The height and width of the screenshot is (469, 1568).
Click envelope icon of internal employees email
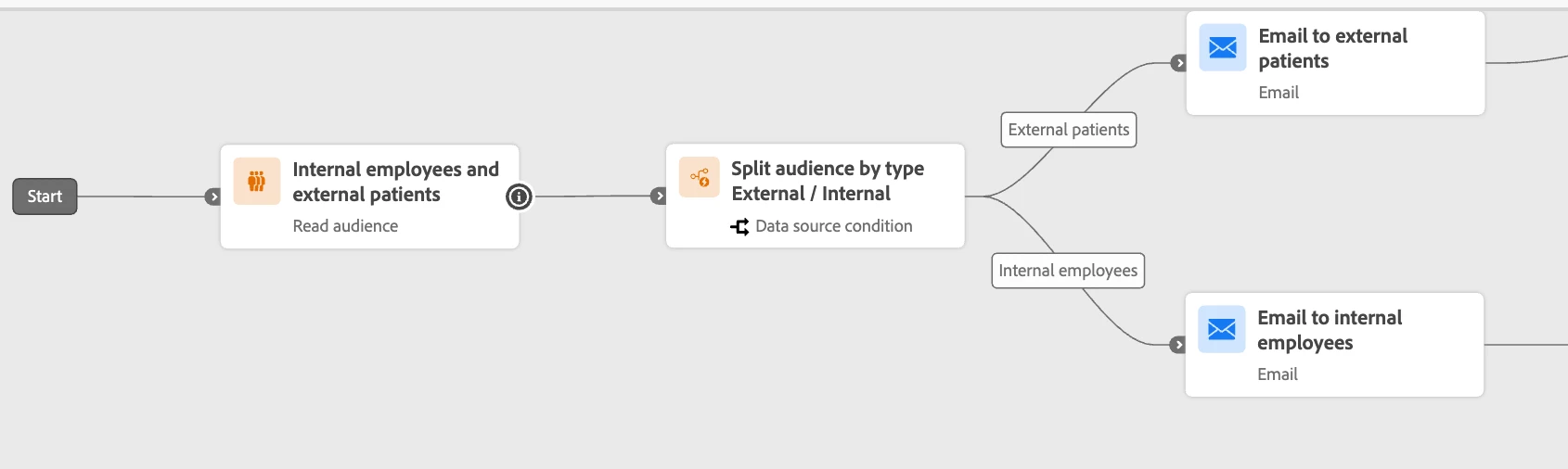coord(1221,329)
